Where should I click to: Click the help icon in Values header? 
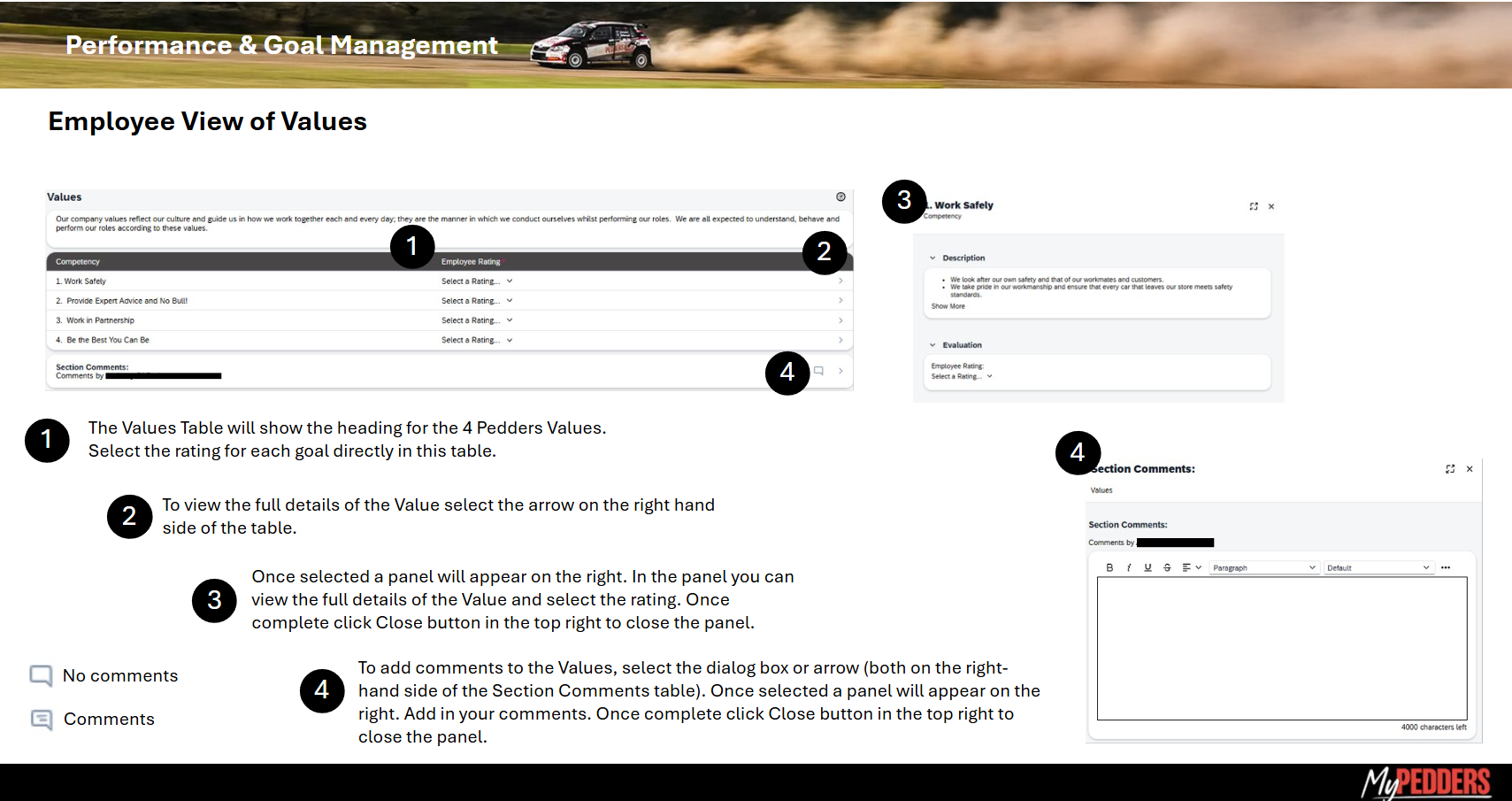tap(840, 196)
